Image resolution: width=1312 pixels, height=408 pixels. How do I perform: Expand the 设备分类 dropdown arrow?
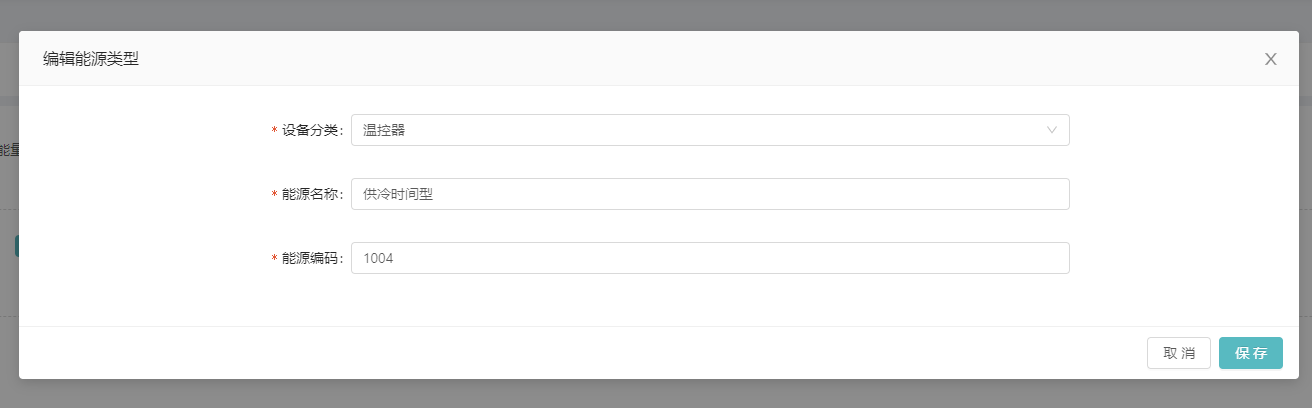(x=1051, y=130)
